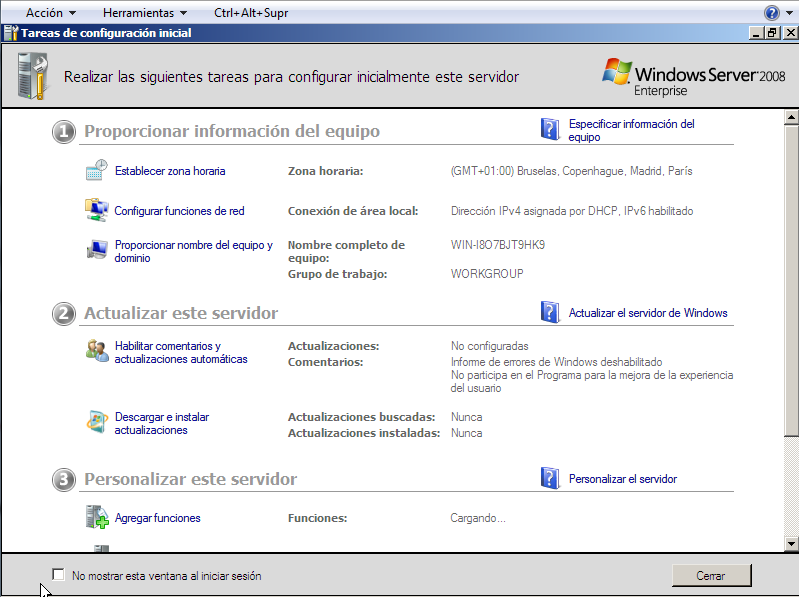
Task: Click the scrollbar up arrow
Action: [791, 117]
